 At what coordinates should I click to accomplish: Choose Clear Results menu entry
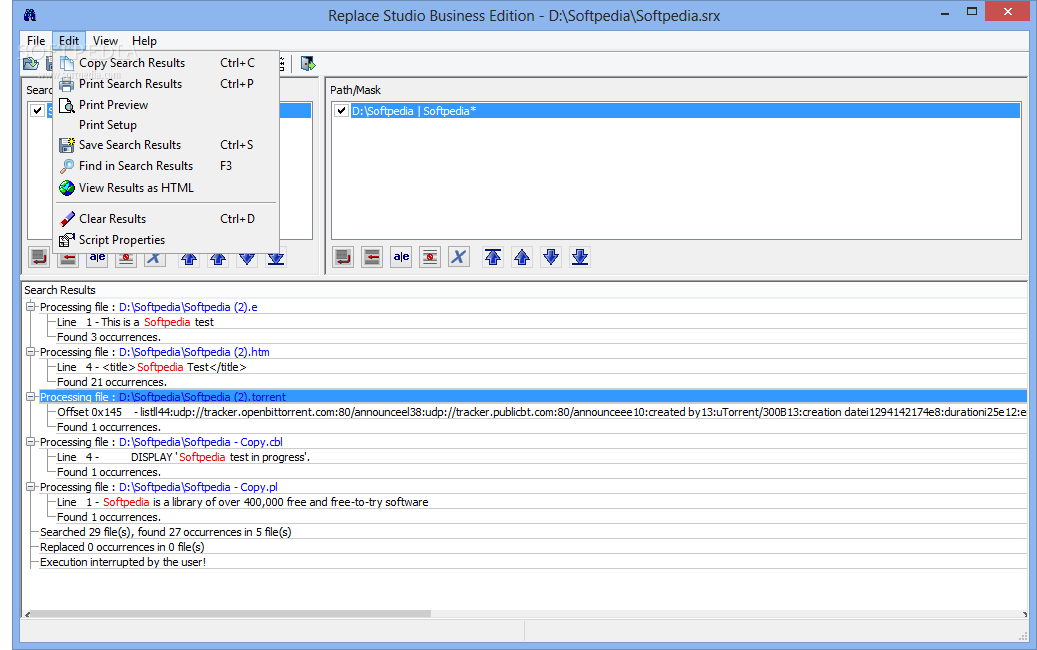(166, 219)
